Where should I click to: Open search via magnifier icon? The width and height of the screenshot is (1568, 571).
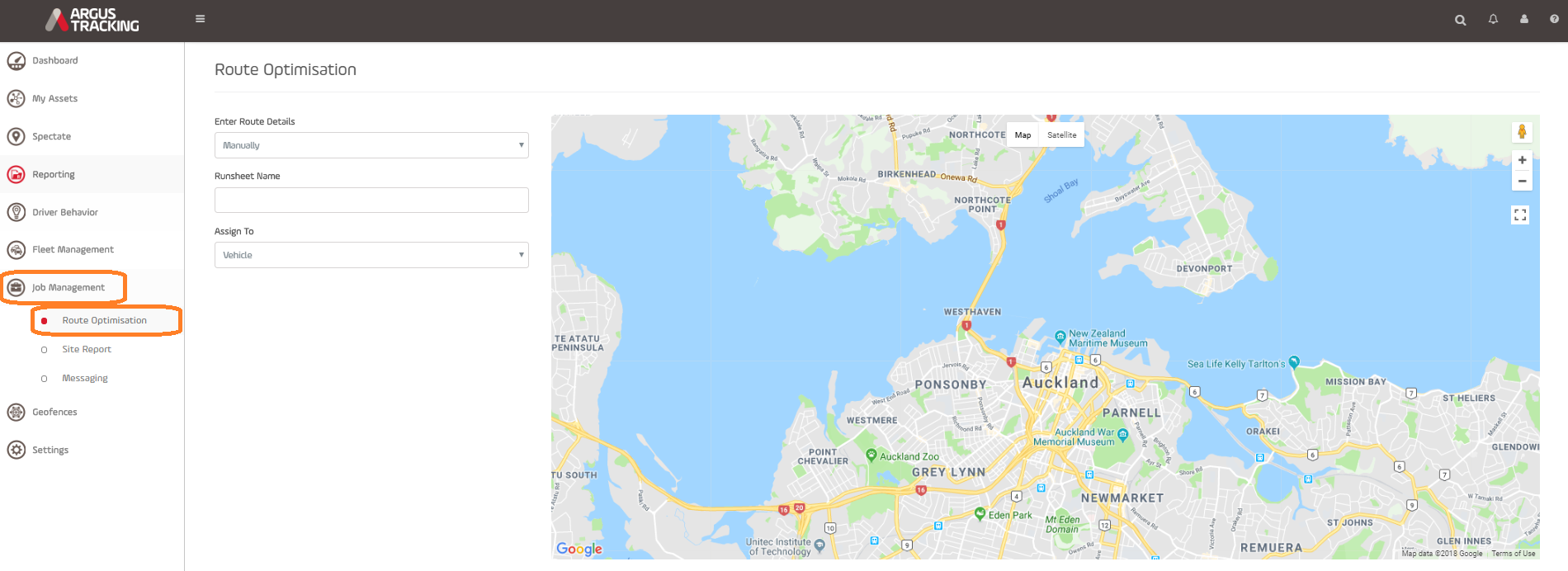[x=1460, y=20]
